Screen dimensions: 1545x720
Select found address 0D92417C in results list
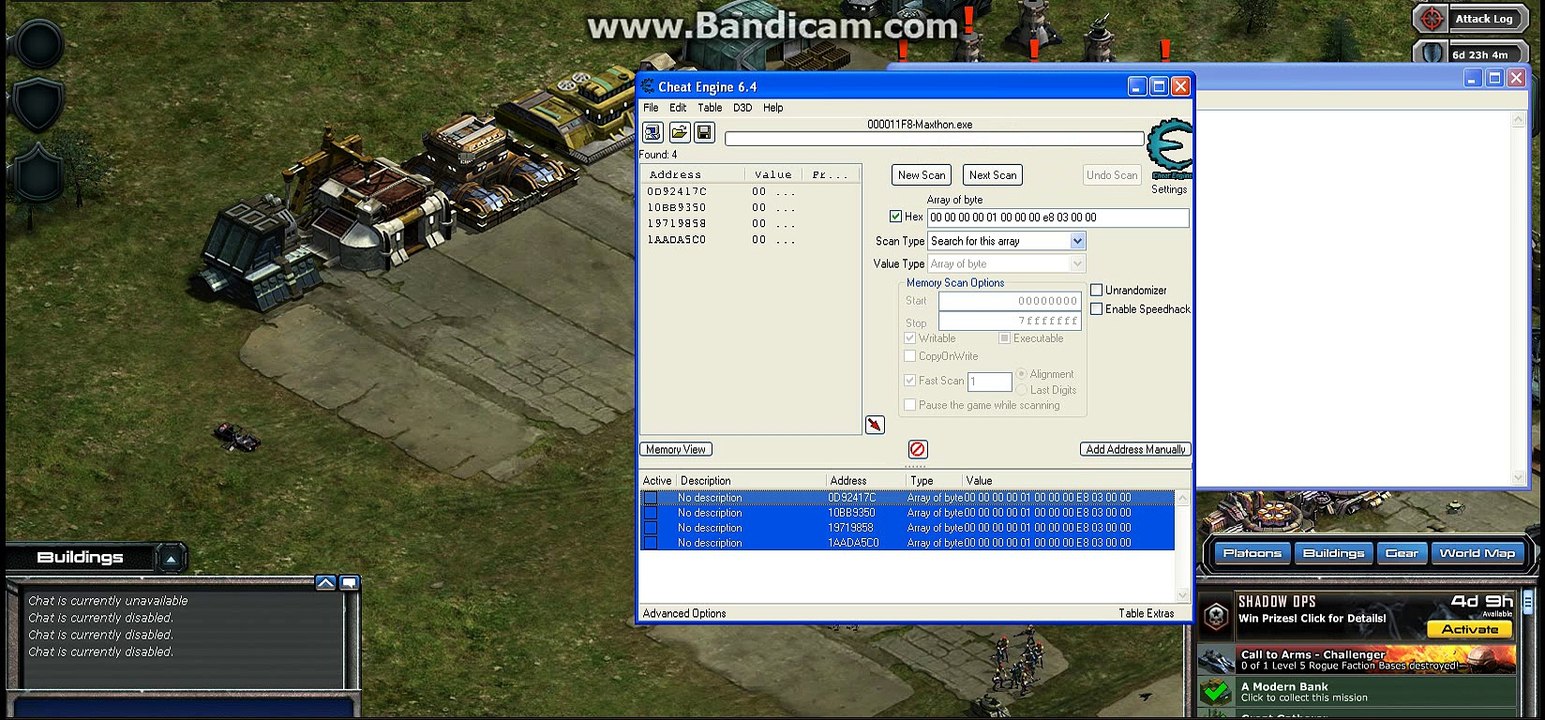tap(750, 191)
